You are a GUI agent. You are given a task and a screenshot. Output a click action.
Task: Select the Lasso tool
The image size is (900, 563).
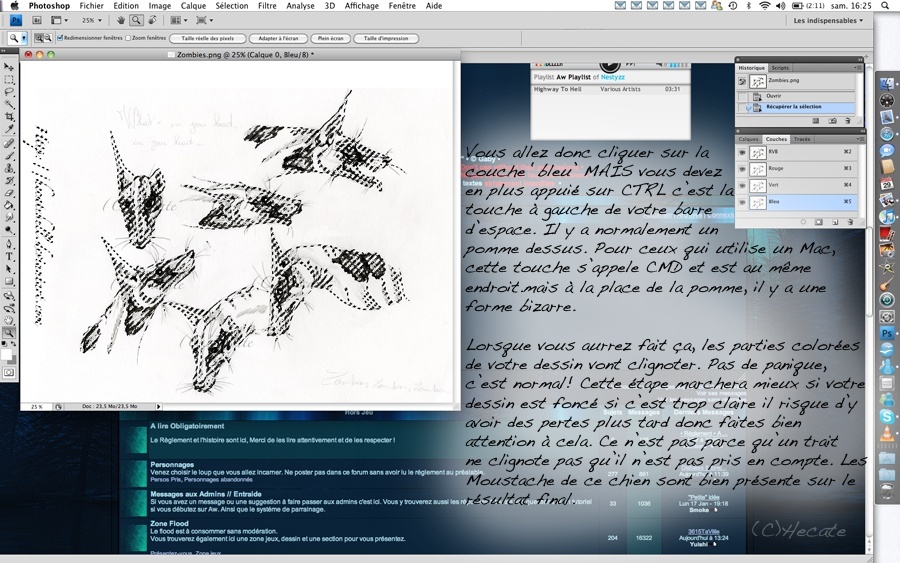coord(9,92)
